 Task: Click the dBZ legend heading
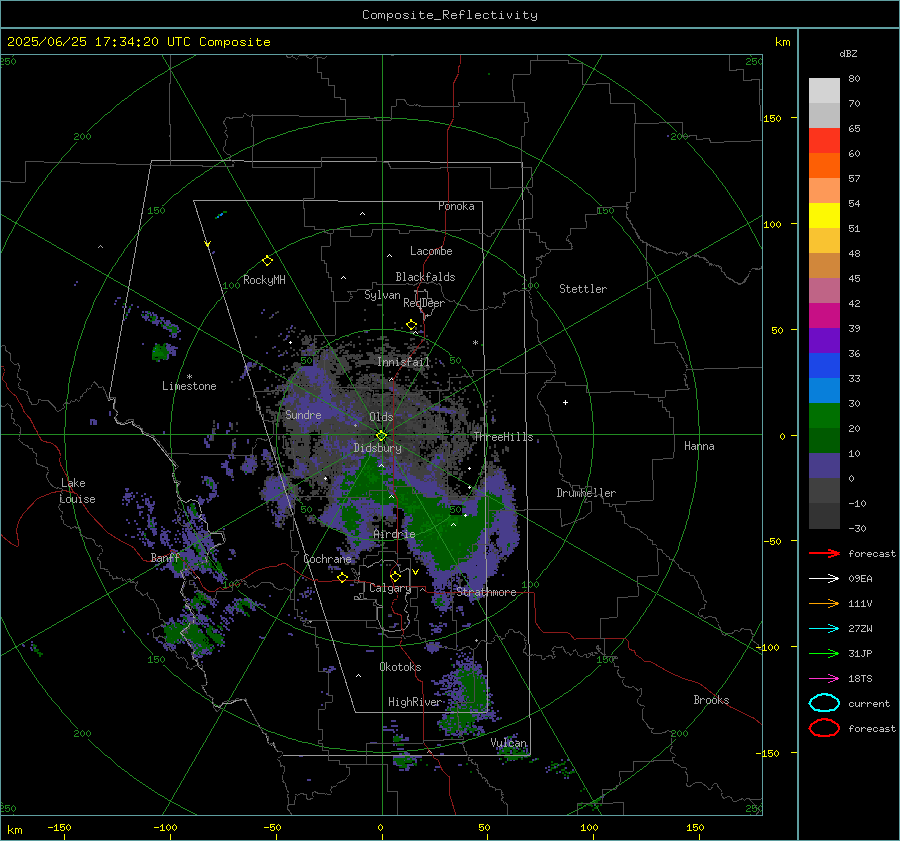point(848,53)
